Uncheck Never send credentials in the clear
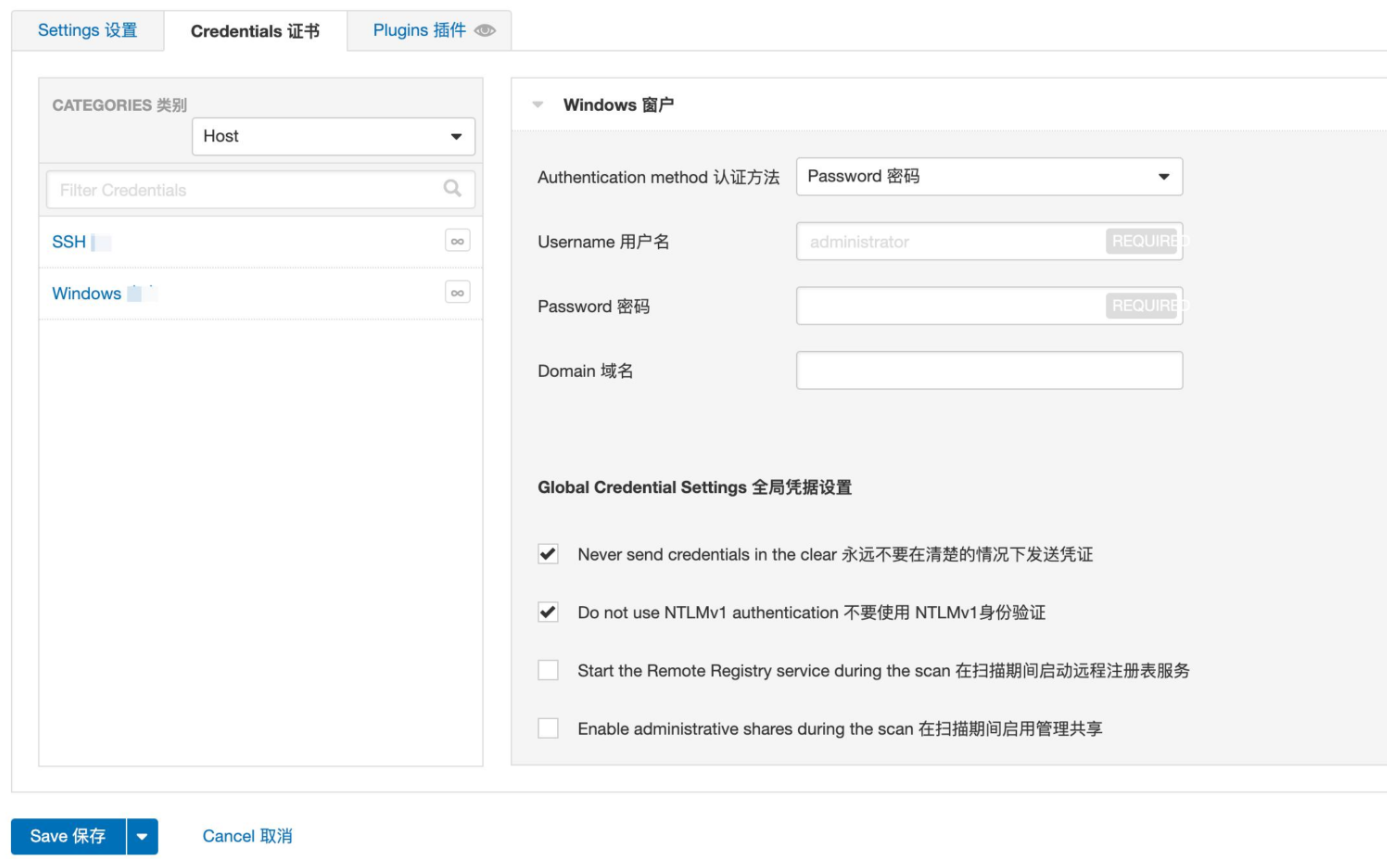1387x859 pixels. click(548, 554)
